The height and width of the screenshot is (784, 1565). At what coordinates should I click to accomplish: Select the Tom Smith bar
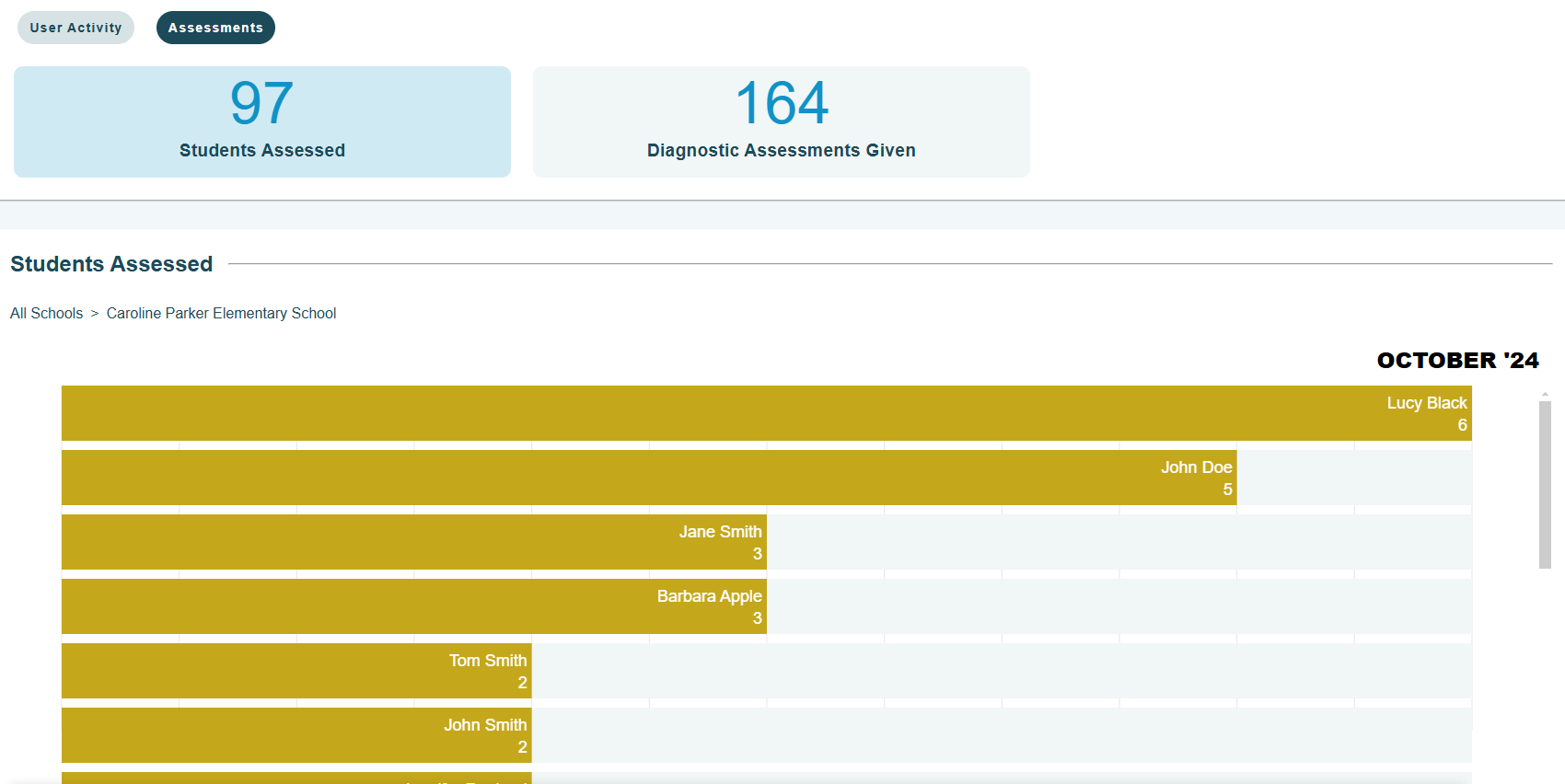point(296,671)
